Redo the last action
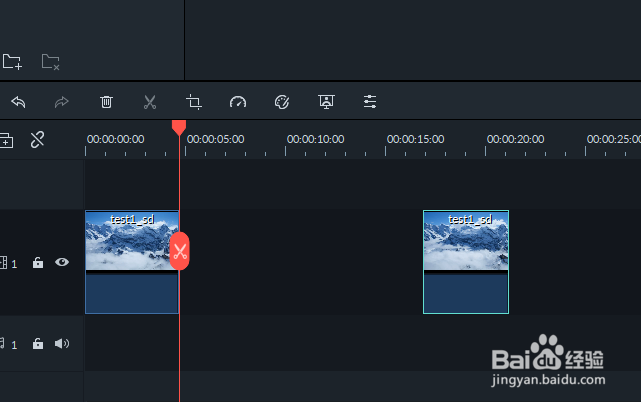Viewport: 641px width, 402px height. pos(62,102)
